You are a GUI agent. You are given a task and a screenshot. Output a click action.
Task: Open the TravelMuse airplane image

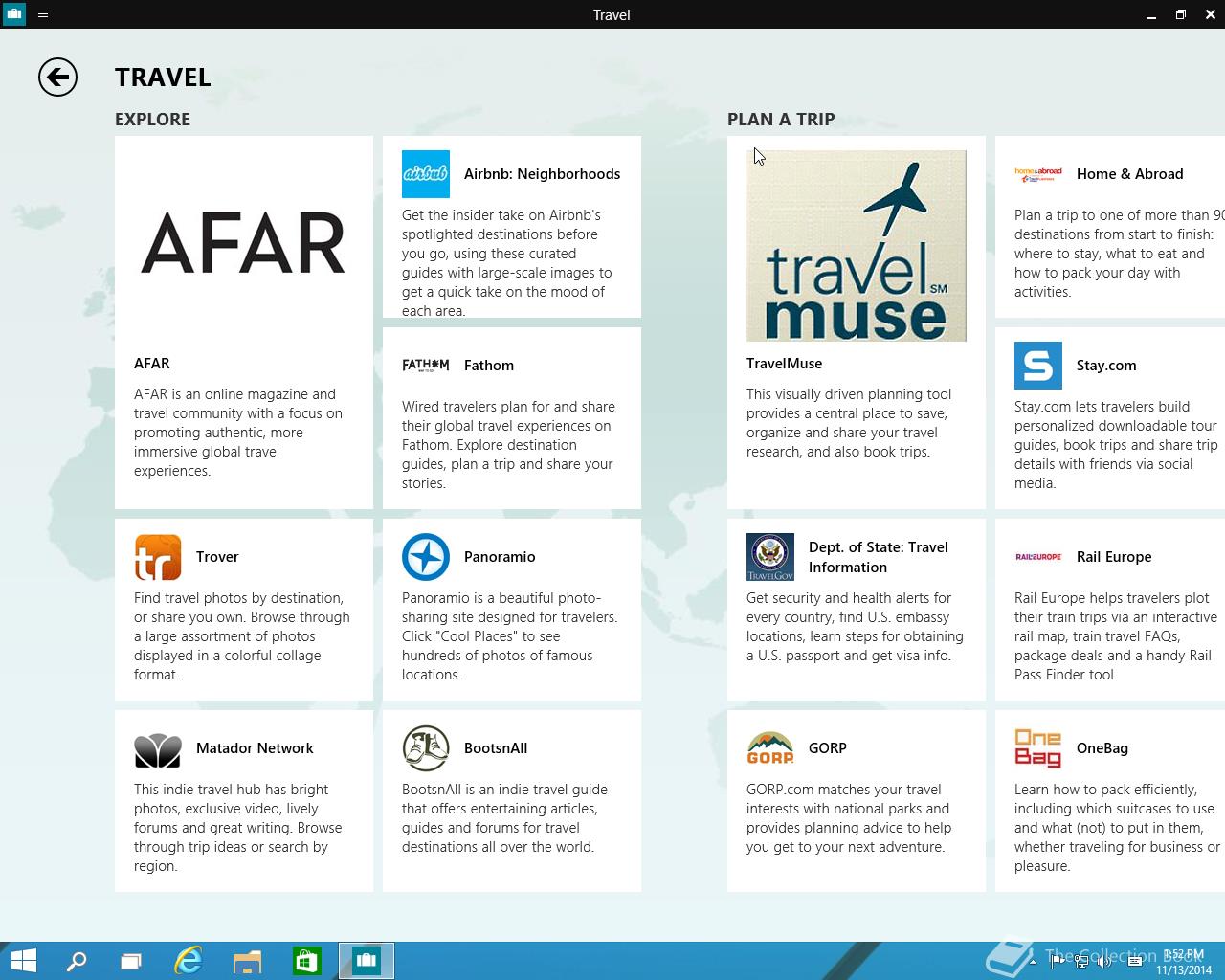click(857, 246)
